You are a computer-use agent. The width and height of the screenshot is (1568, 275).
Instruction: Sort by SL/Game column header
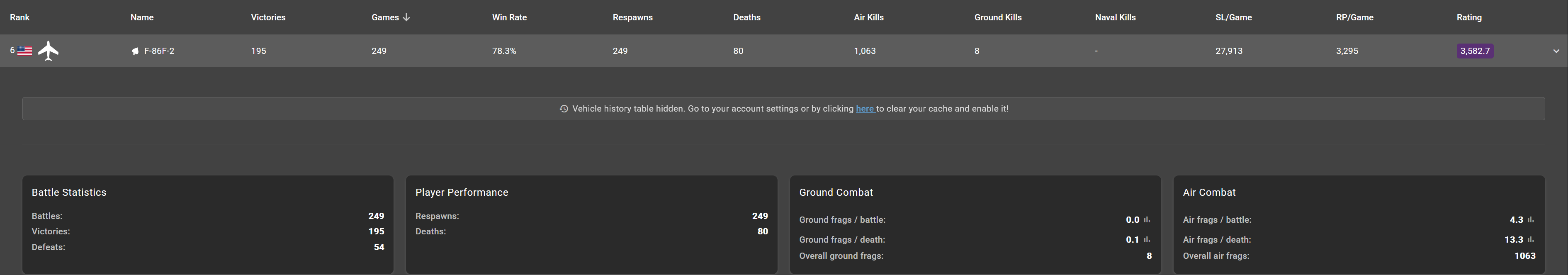[1233, 18]
